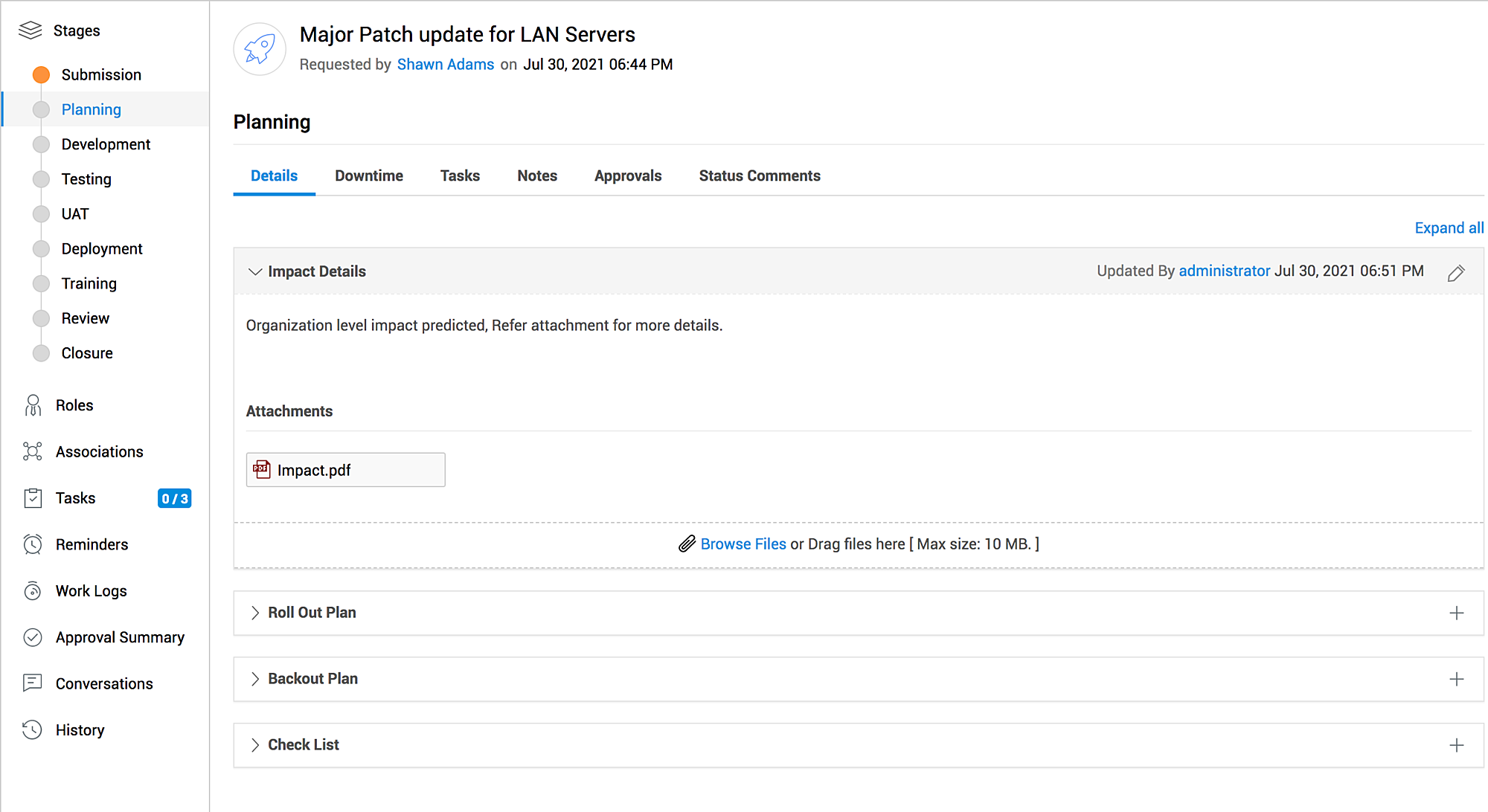Go to the Deployment stage

pos(102,249)
